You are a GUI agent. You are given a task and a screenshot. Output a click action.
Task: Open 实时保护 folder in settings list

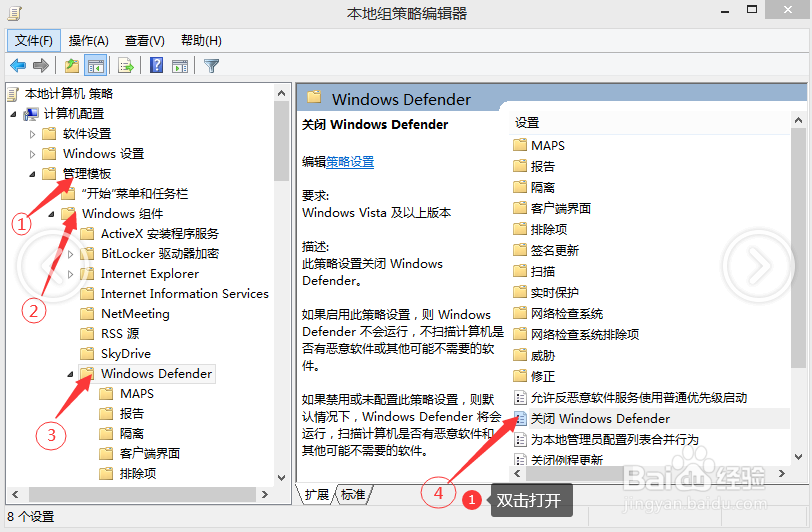[x=555, y=292]
